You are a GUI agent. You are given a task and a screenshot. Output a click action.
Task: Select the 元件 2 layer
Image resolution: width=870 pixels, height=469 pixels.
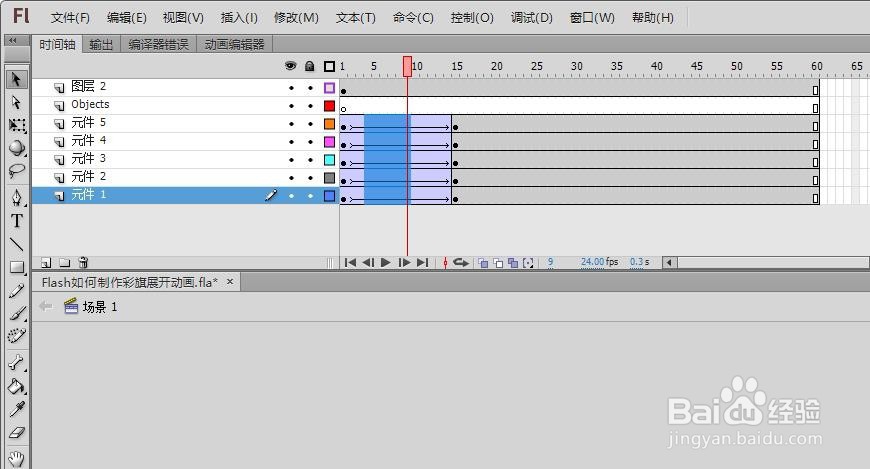185,178
